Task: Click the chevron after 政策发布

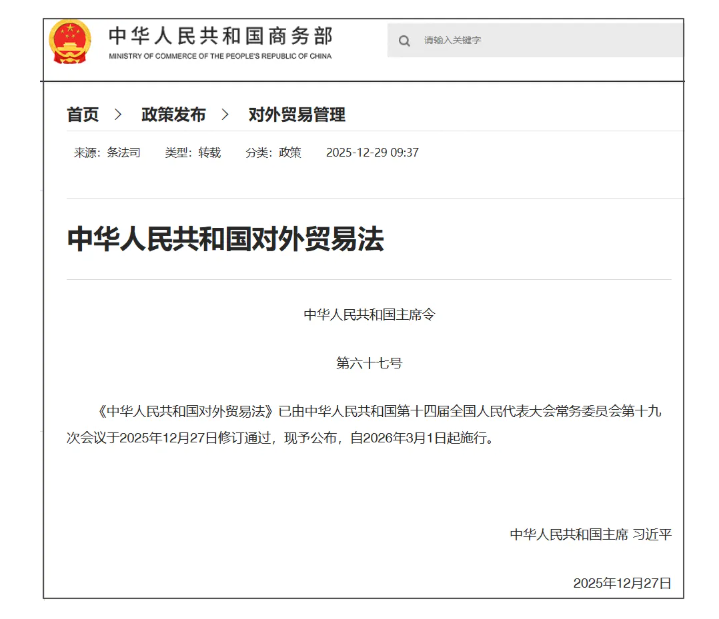Action: pyautogui.click(x=226, y=115)
